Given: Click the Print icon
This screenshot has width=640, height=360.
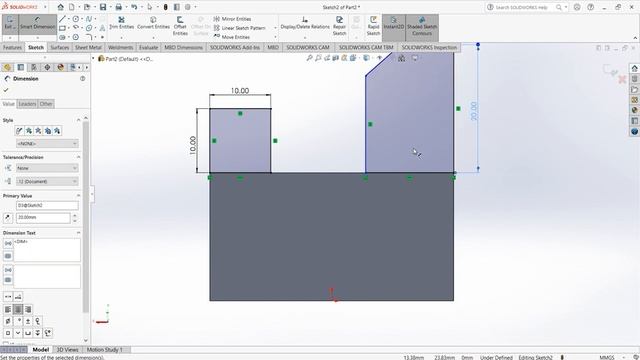Looking at the screenshot, I should [x=118, y=7].
